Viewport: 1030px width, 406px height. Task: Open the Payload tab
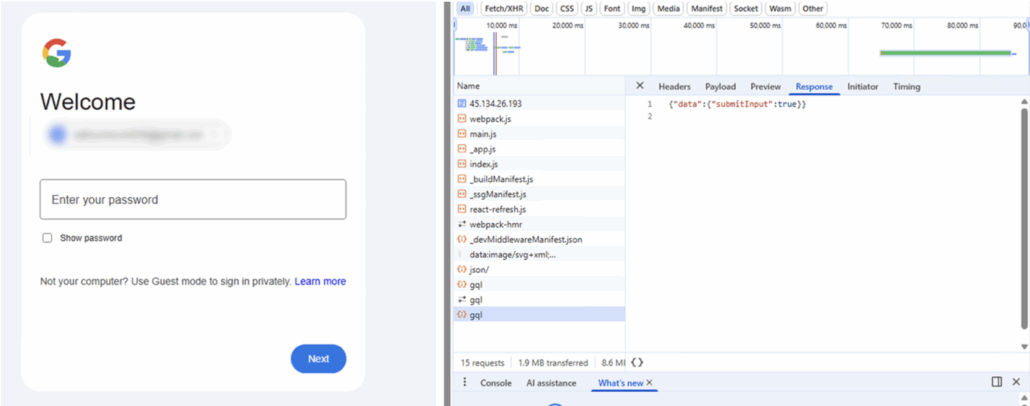(720, 87)
